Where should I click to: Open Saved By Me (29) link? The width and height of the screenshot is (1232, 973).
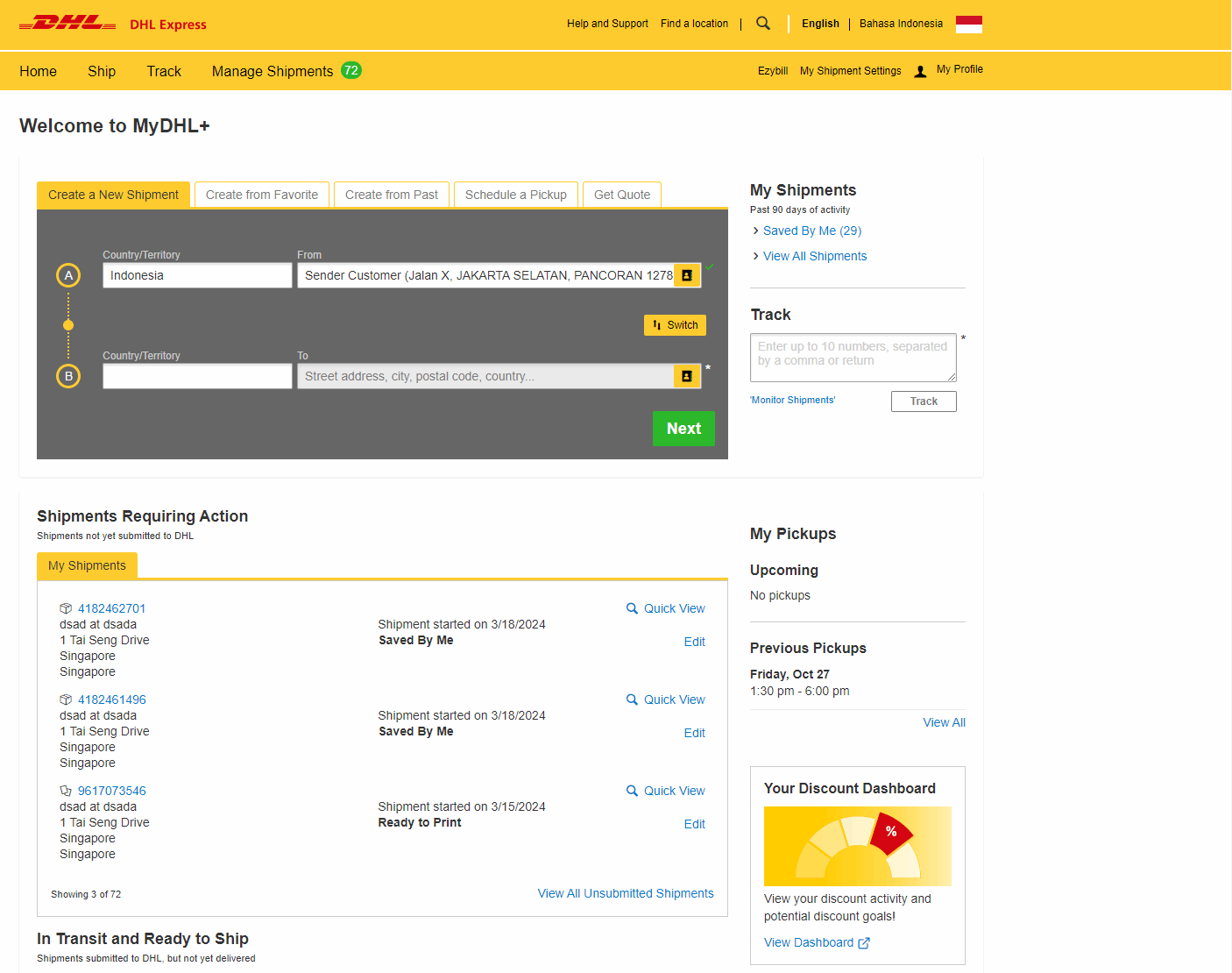(812, 231)
